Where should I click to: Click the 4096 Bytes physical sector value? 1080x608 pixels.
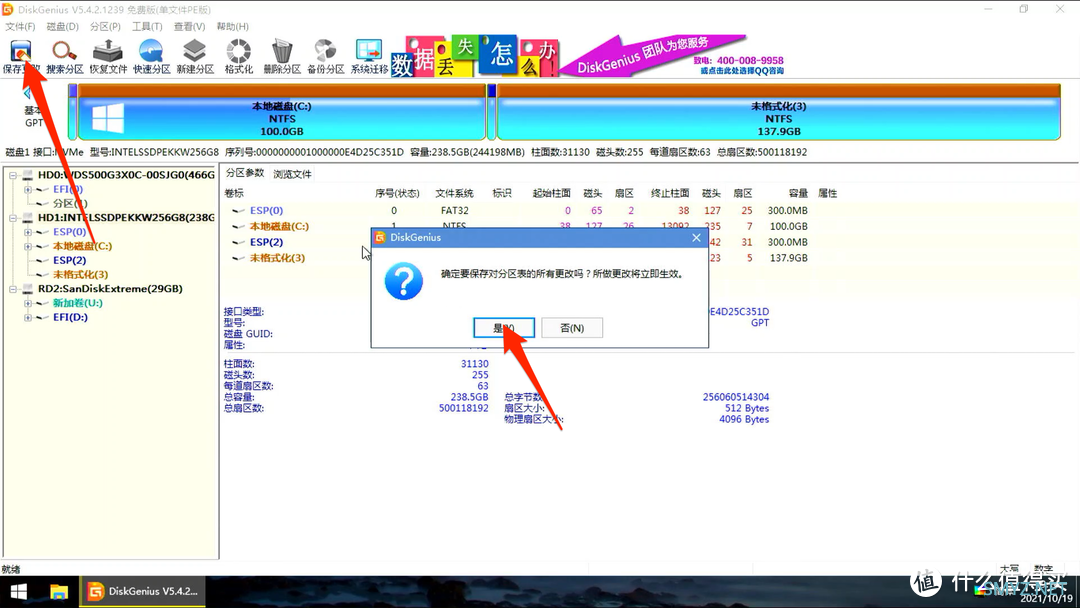[x=744, y=419]
